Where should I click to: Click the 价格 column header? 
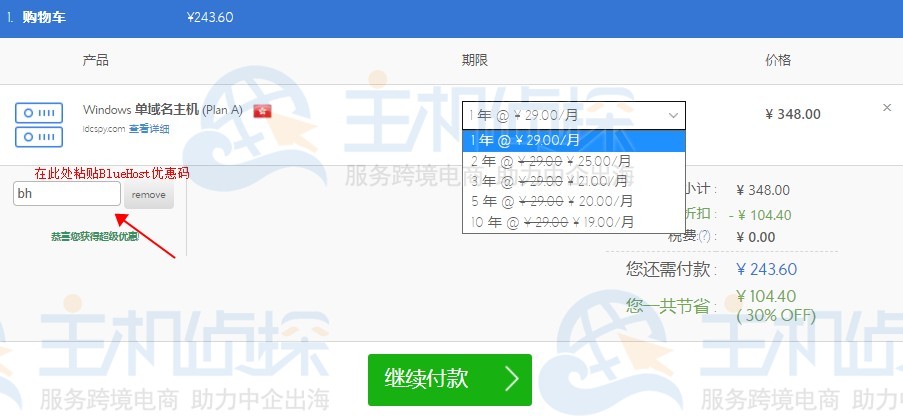pyautogui.click(x=778, y=60)
